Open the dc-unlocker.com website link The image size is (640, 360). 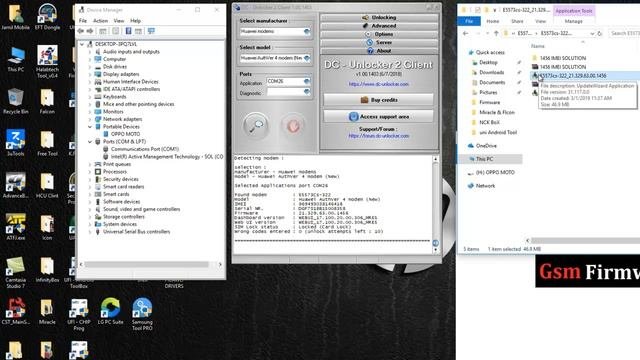[378, 84]
